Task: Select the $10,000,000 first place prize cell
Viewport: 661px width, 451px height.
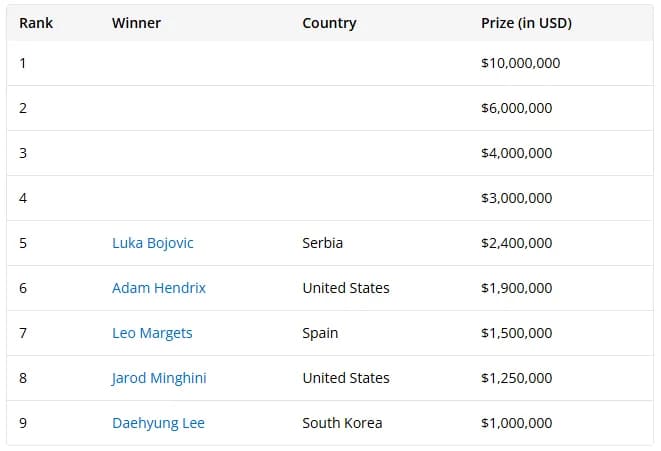Action: (x=521, y=63)
